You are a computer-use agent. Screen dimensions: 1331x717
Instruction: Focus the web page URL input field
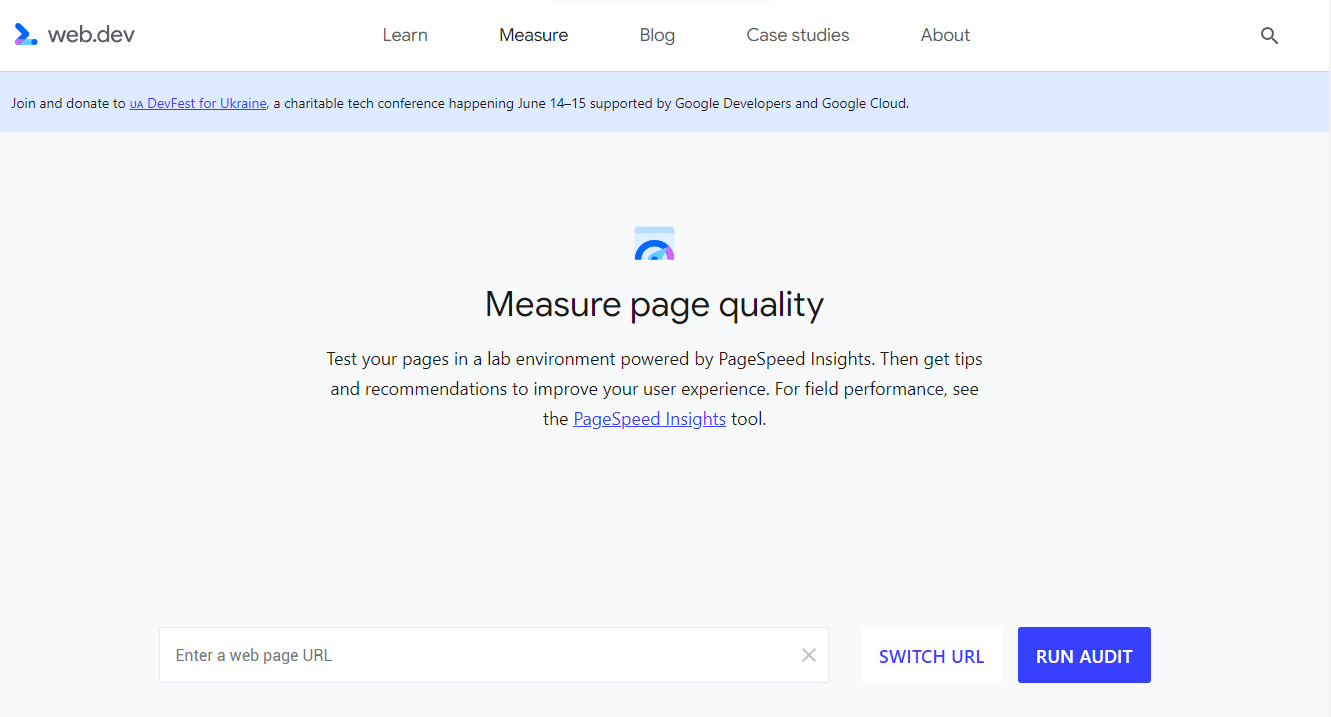coord(450,655)
